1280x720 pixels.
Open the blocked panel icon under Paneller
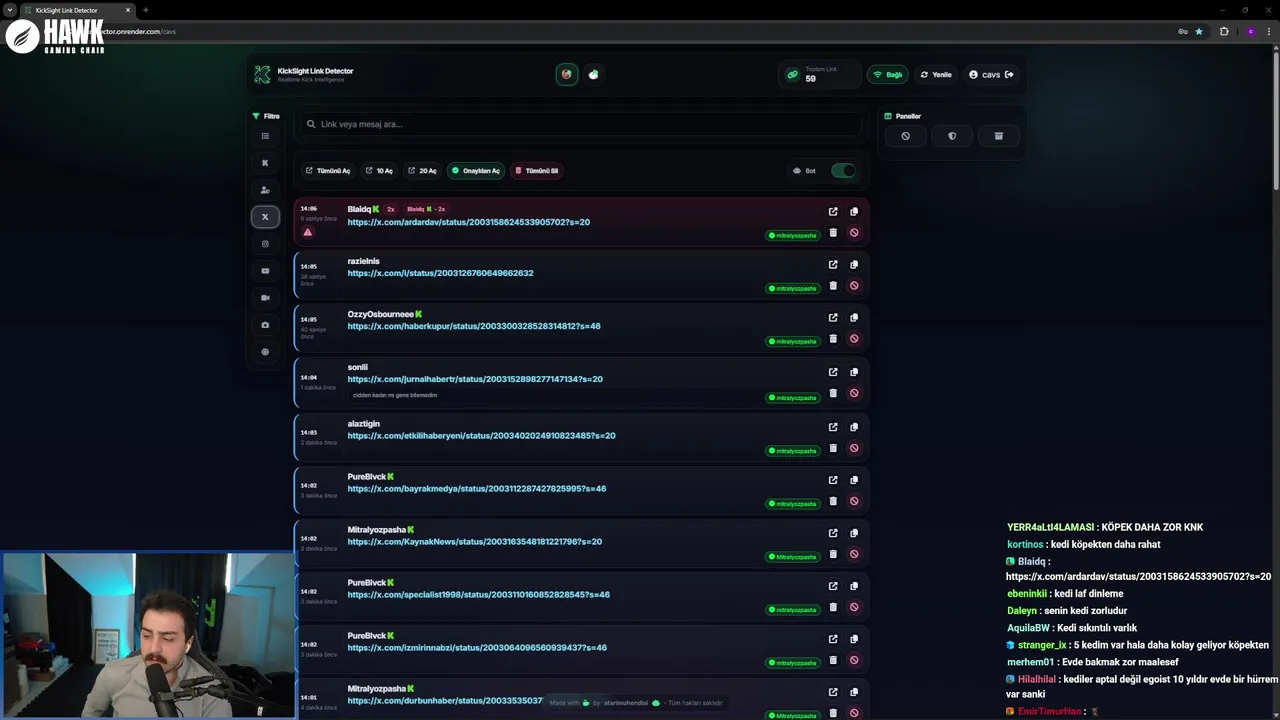point(905,136)
